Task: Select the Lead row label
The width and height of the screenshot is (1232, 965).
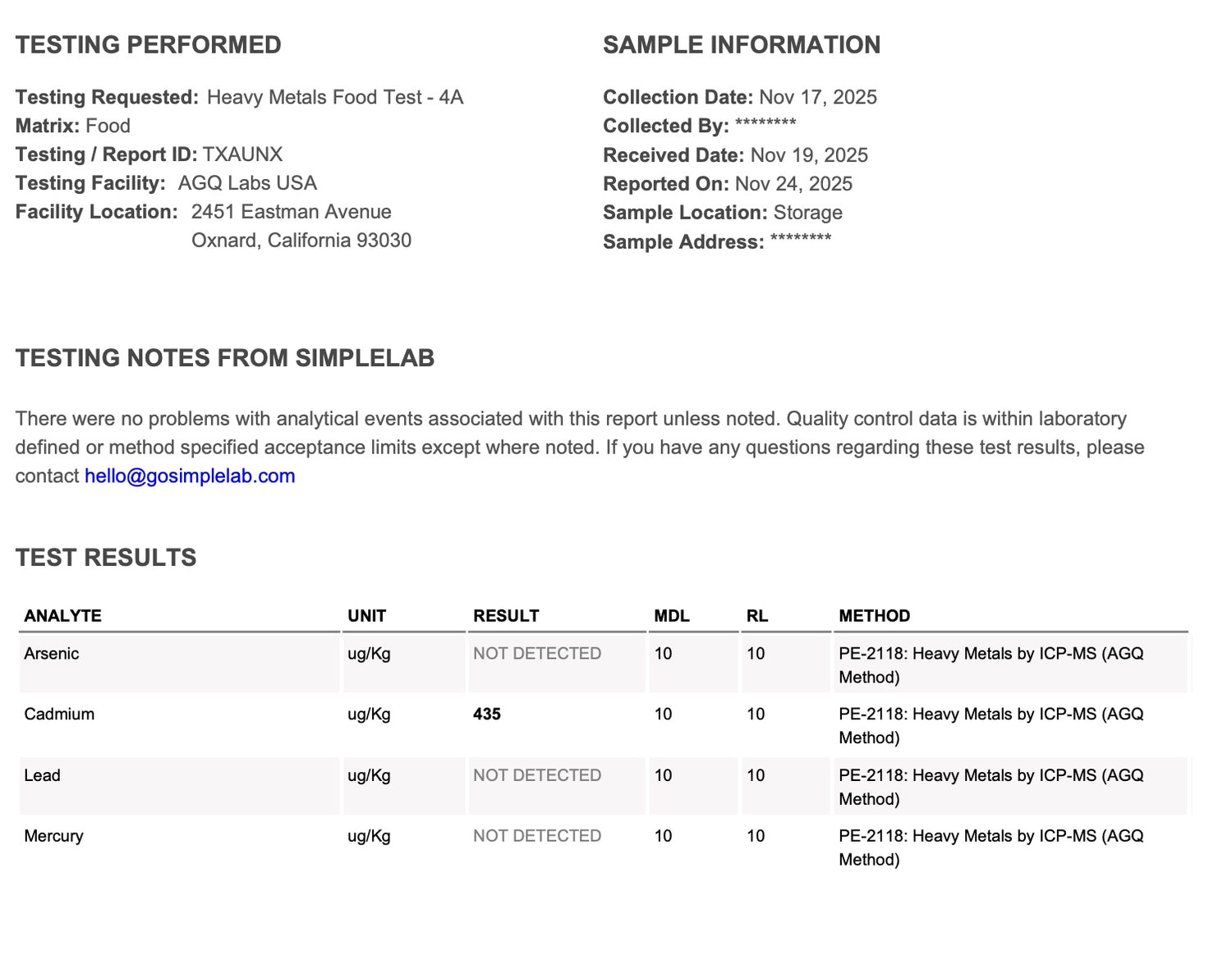Action: click(x=42, y=775)
